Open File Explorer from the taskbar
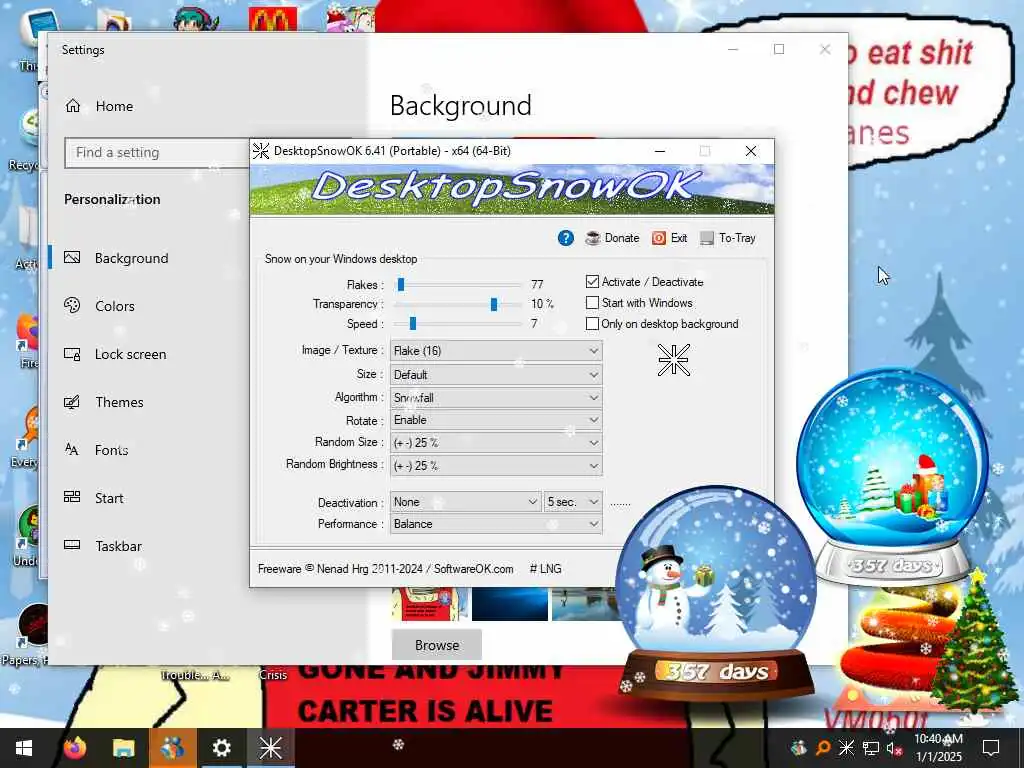The width and height of the screenshot is (1024, 768). click(123, 748)
